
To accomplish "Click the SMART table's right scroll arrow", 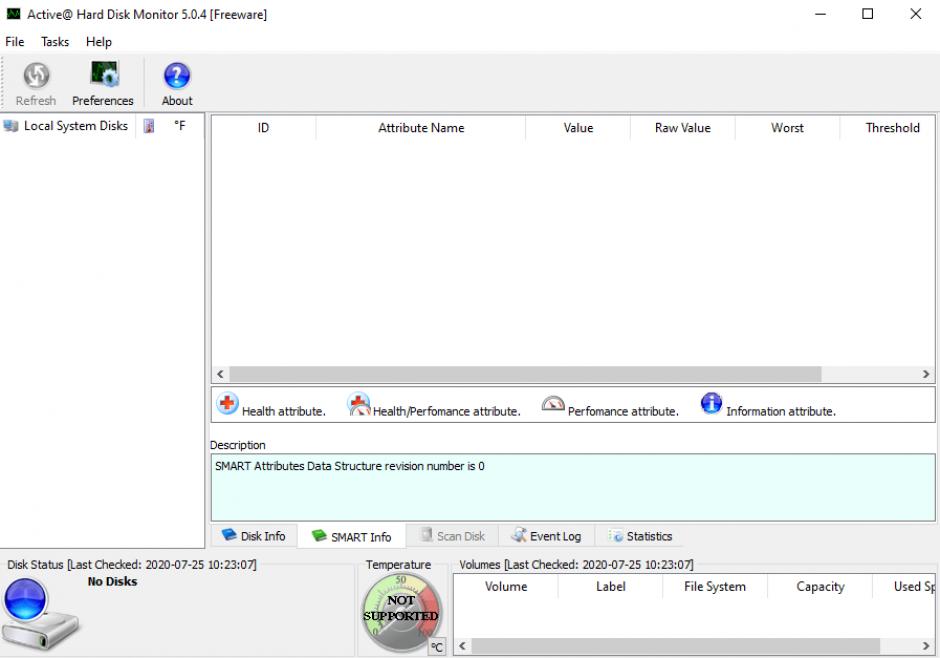I will point(926,374).
